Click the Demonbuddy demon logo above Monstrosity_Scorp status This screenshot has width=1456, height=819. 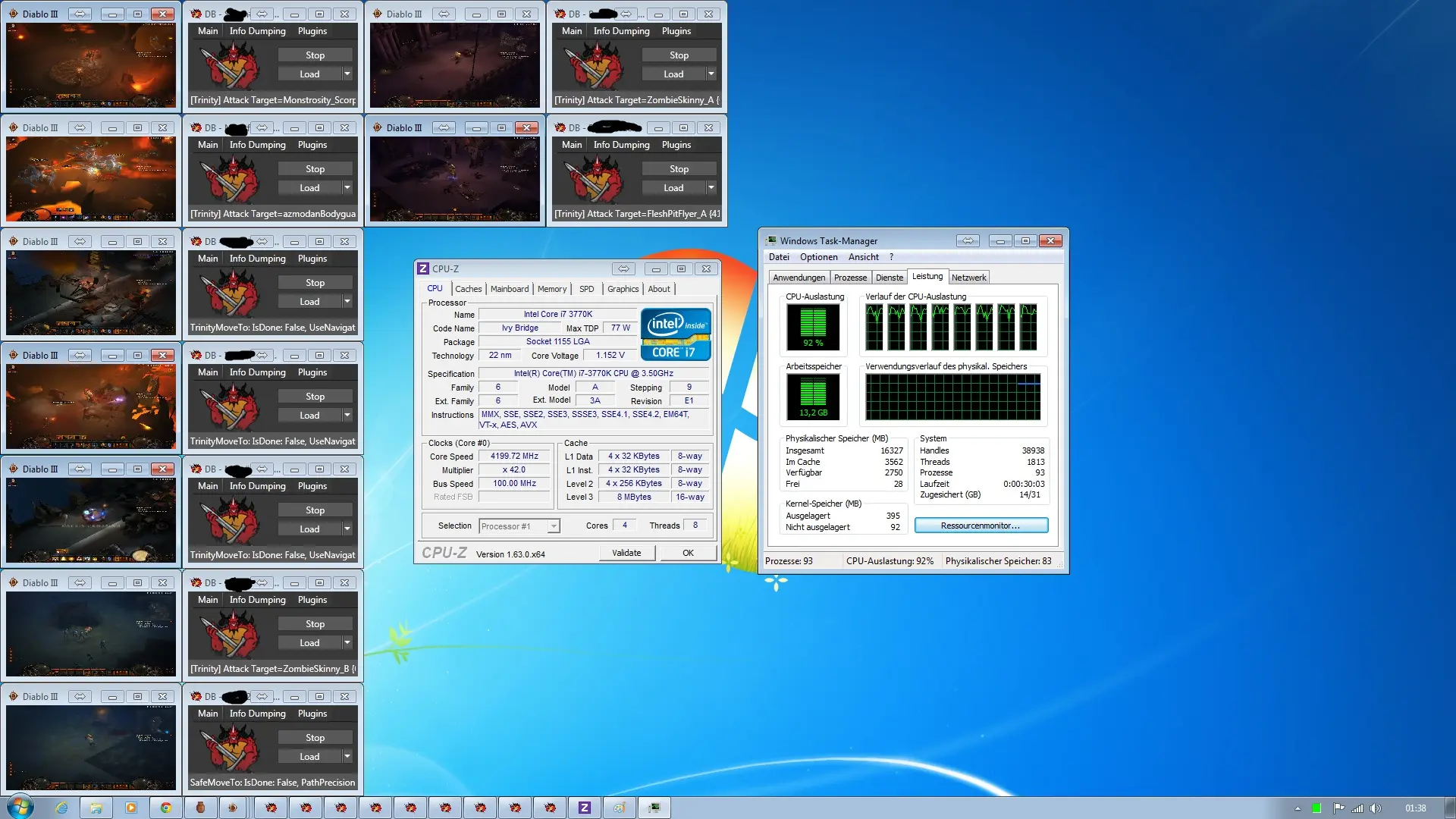click(x=229, y=66)
